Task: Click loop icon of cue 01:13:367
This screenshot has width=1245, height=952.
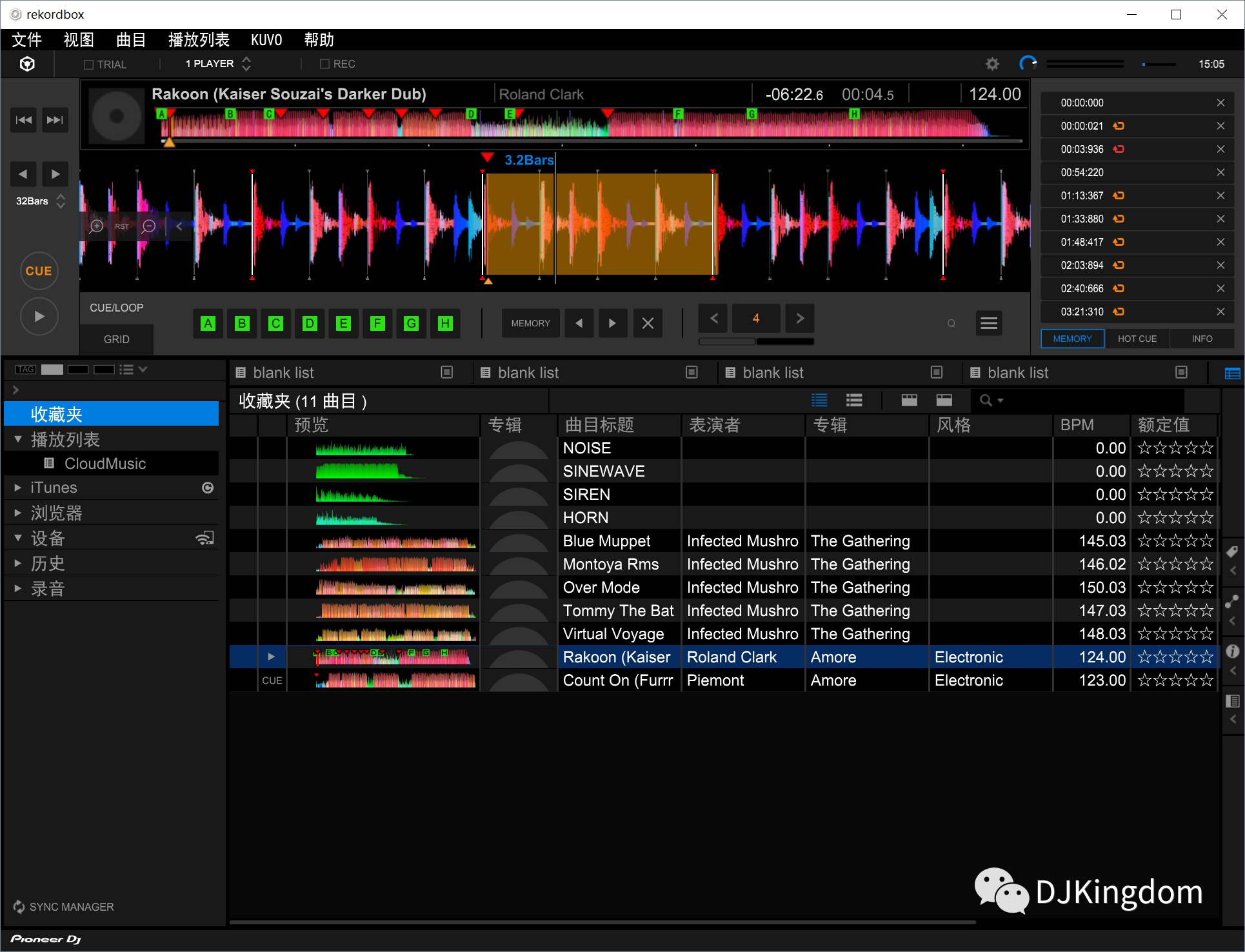Action: pos(1119,195)
